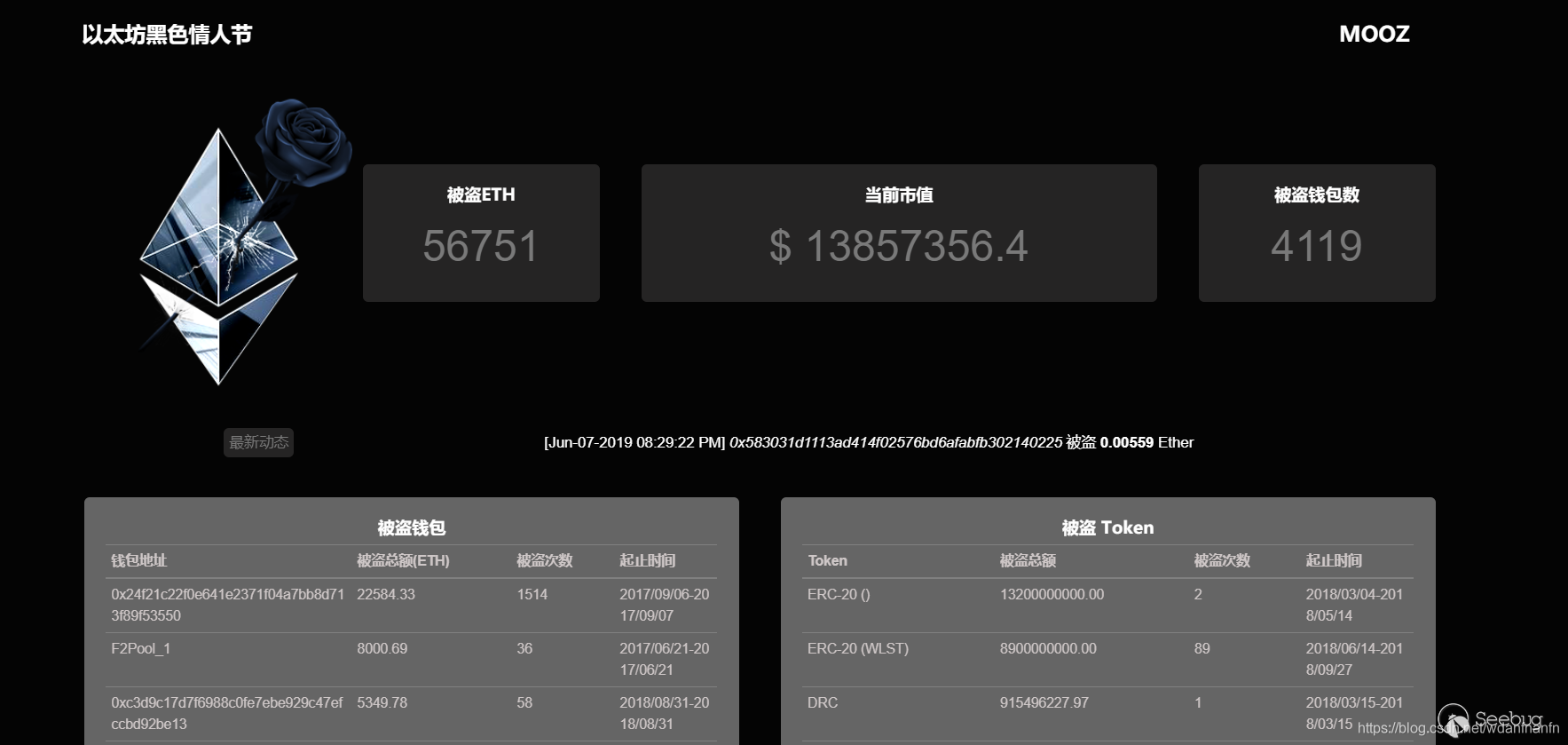Image resolution: width=1568 pixels, height=745 pixels.
Task: Click the 被盗总额(ETH) column header
Action: click(x=403, y=560)
